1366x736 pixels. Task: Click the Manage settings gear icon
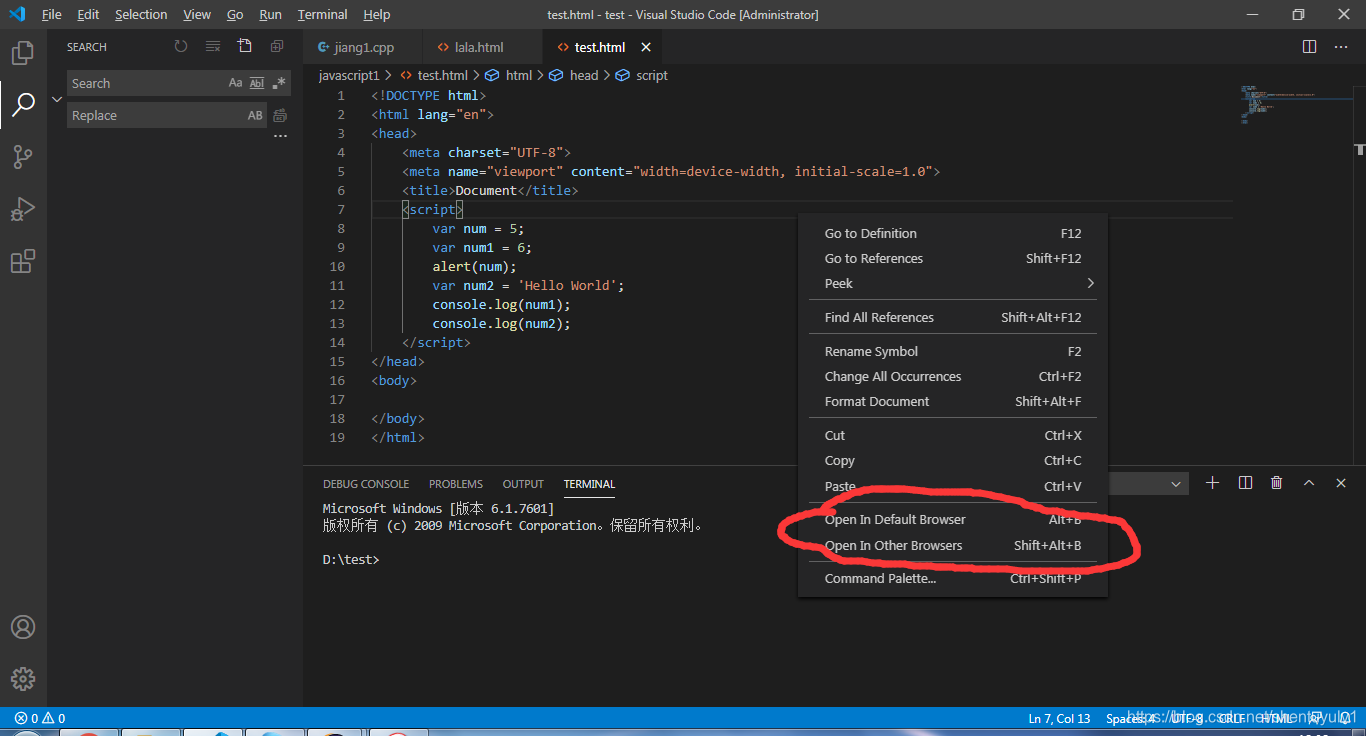[23, 678]
